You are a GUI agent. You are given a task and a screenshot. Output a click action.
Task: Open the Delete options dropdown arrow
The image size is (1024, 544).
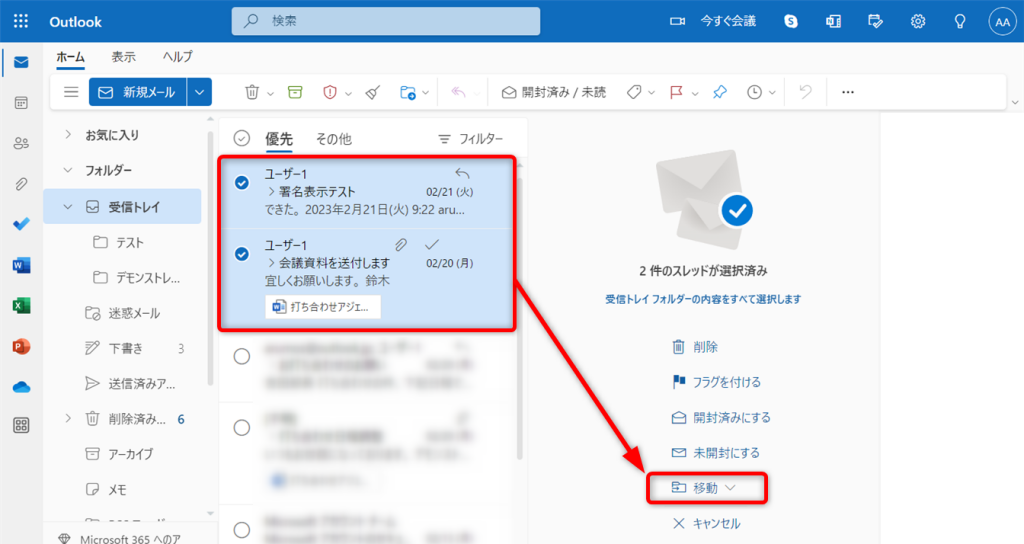click(270, 93)
